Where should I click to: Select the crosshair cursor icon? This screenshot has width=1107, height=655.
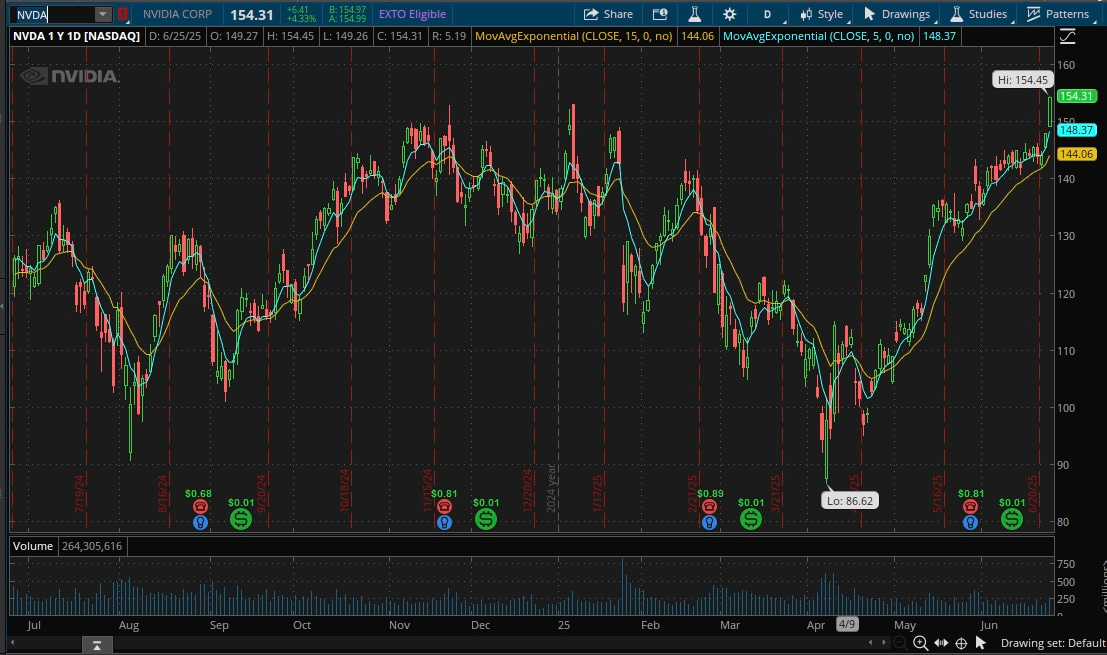click(x=961, y=643)
